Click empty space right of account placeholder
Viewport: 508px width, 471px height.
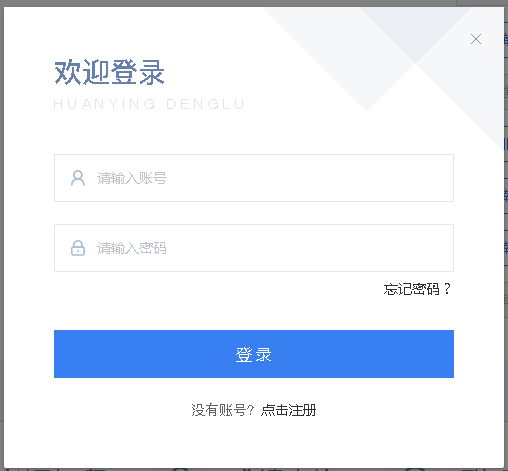pos(310,178)
